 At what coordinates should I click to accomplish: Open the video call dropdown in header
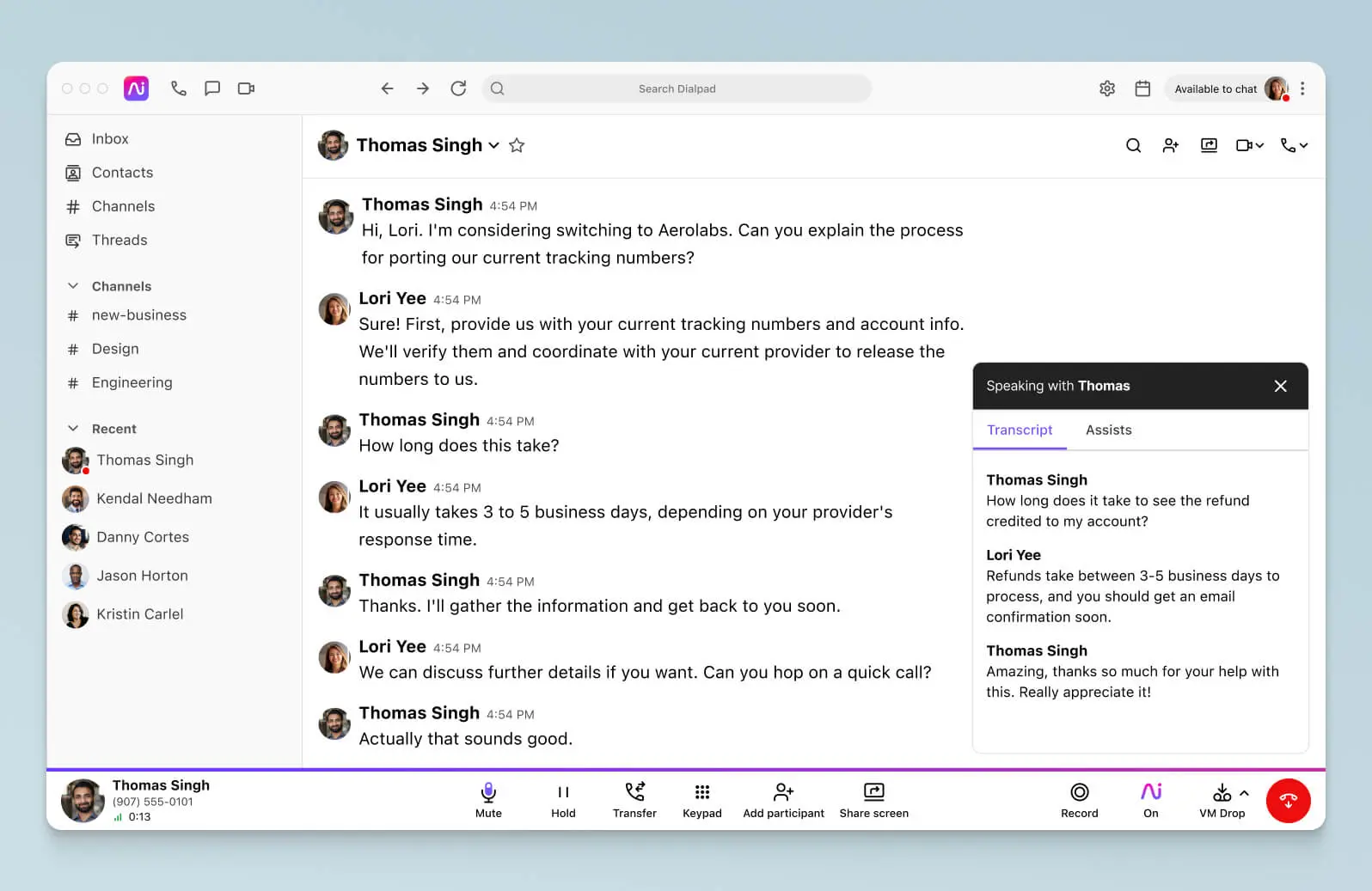click(x=1250, y=145)
